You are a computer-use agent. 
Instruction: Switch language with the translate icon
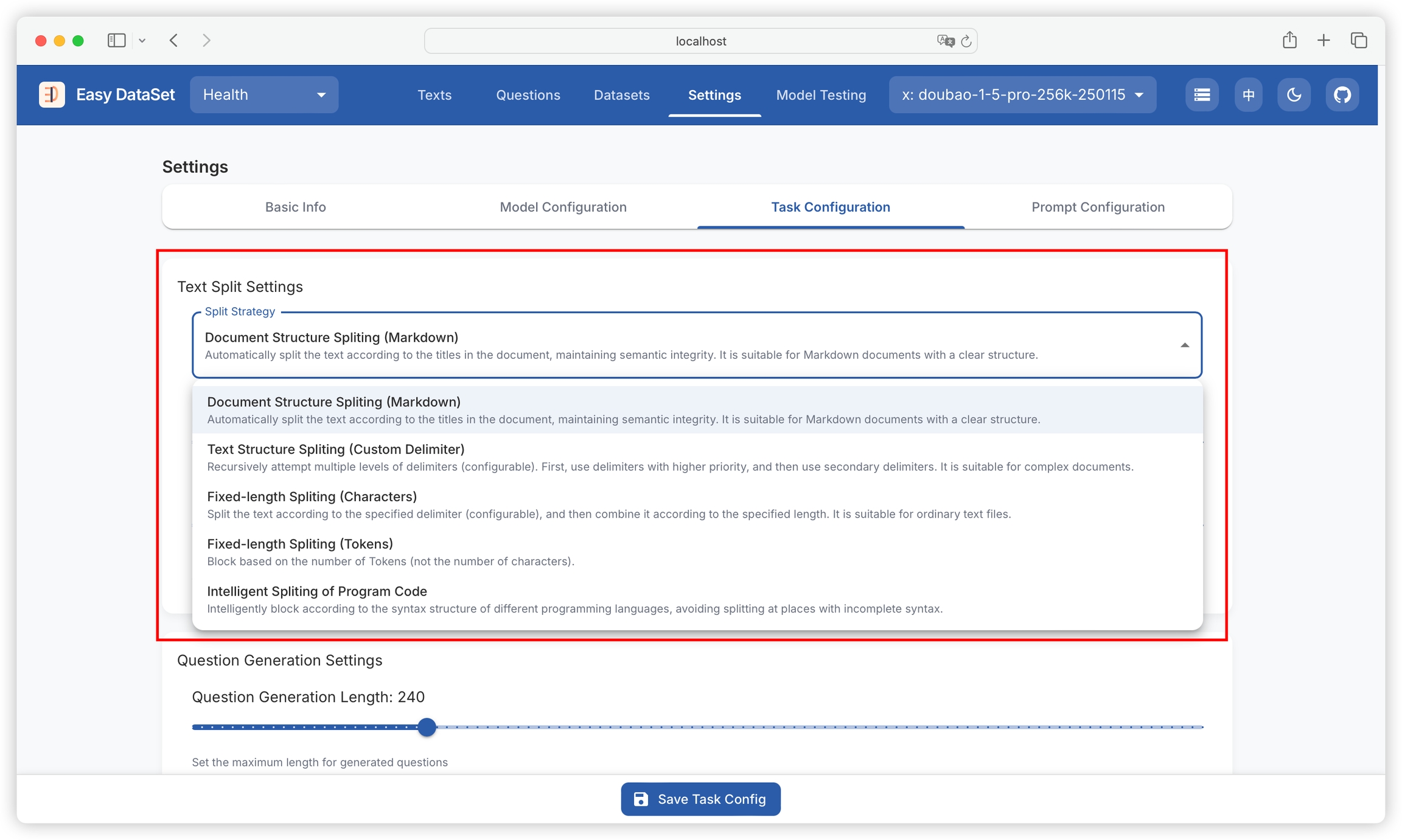click(1249, 95)
